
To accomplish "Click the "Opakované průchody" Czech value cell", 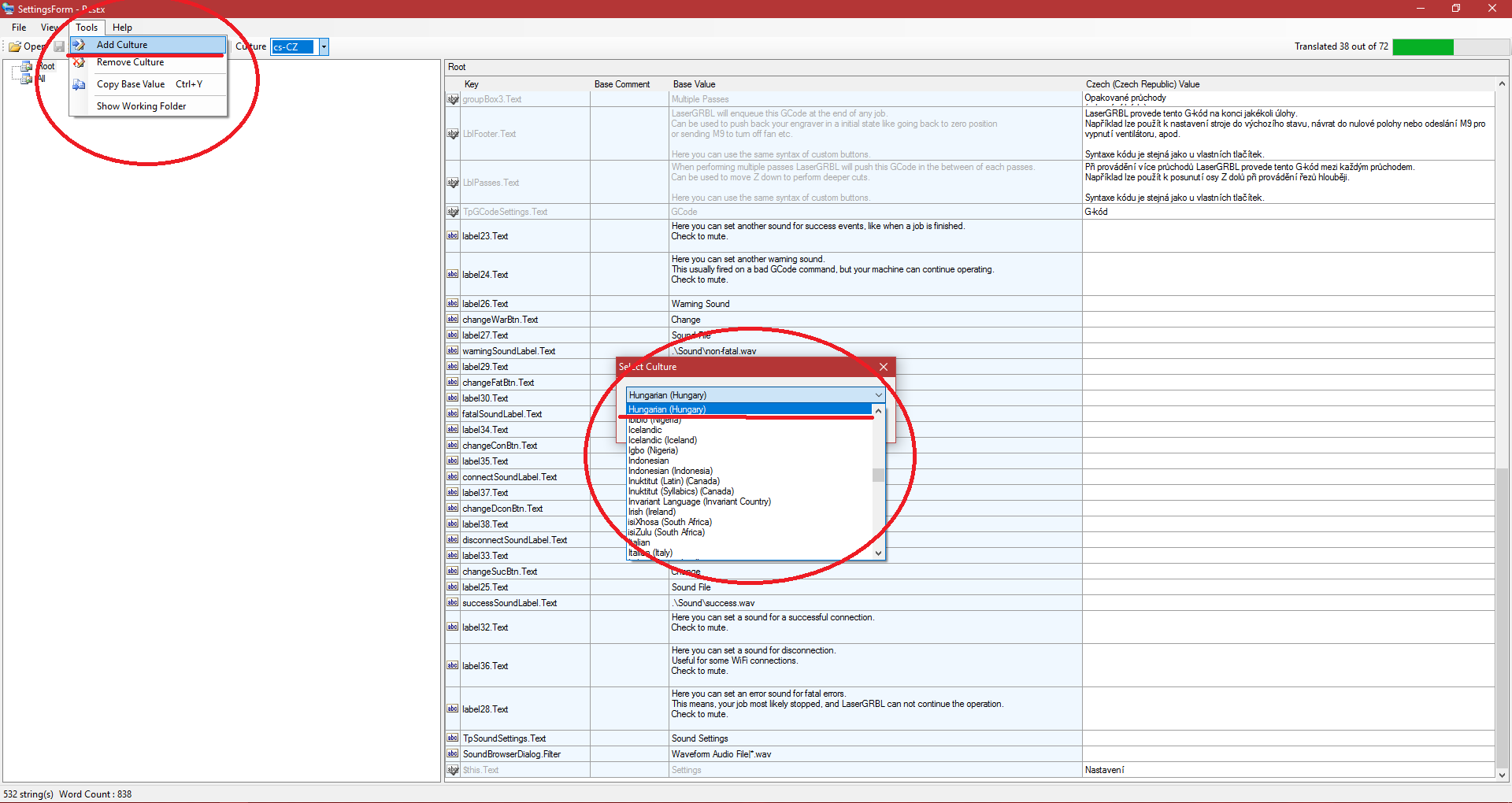I will point(1288,98).
